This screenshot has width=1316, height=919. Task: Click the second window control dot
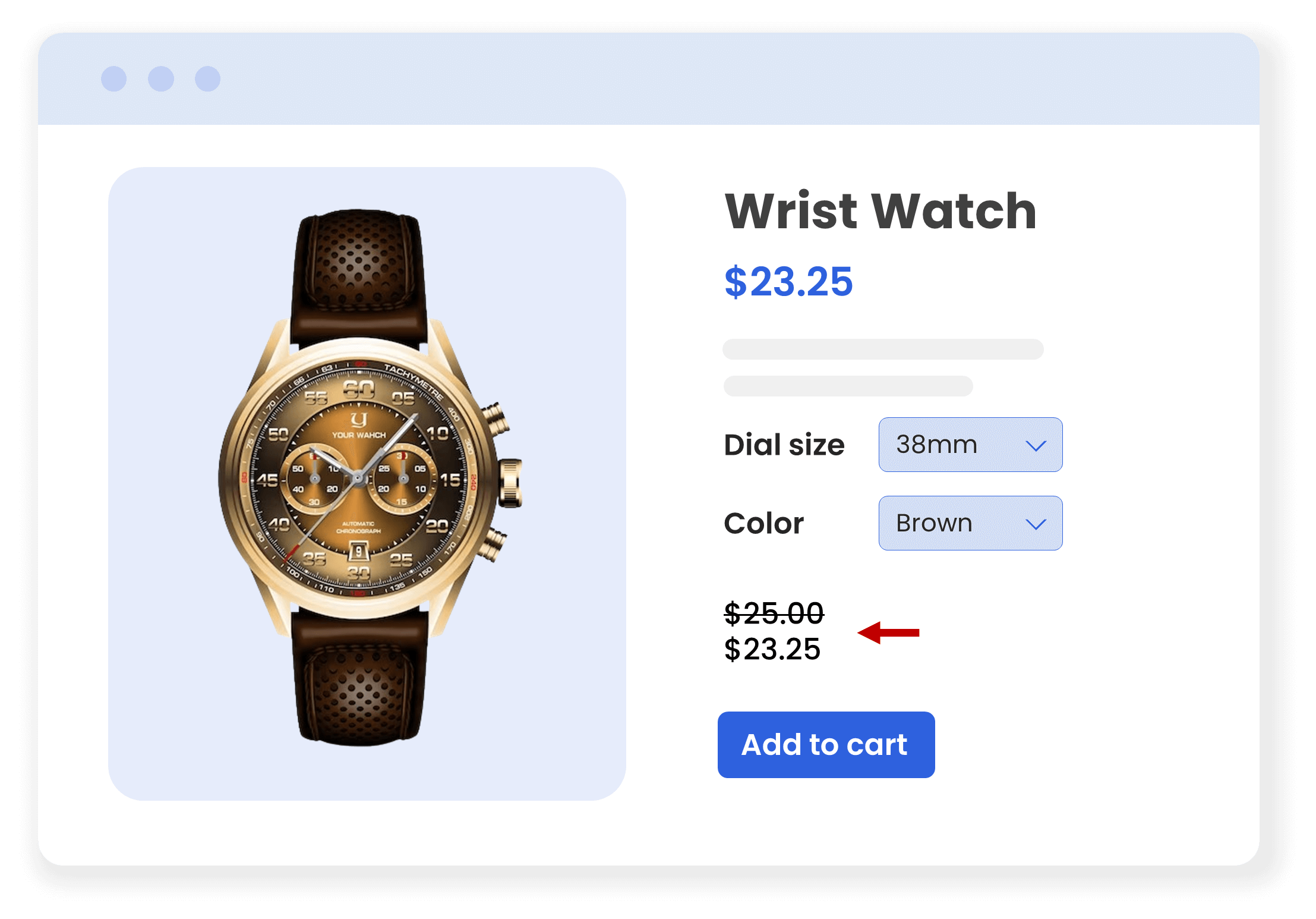[161, 78]
